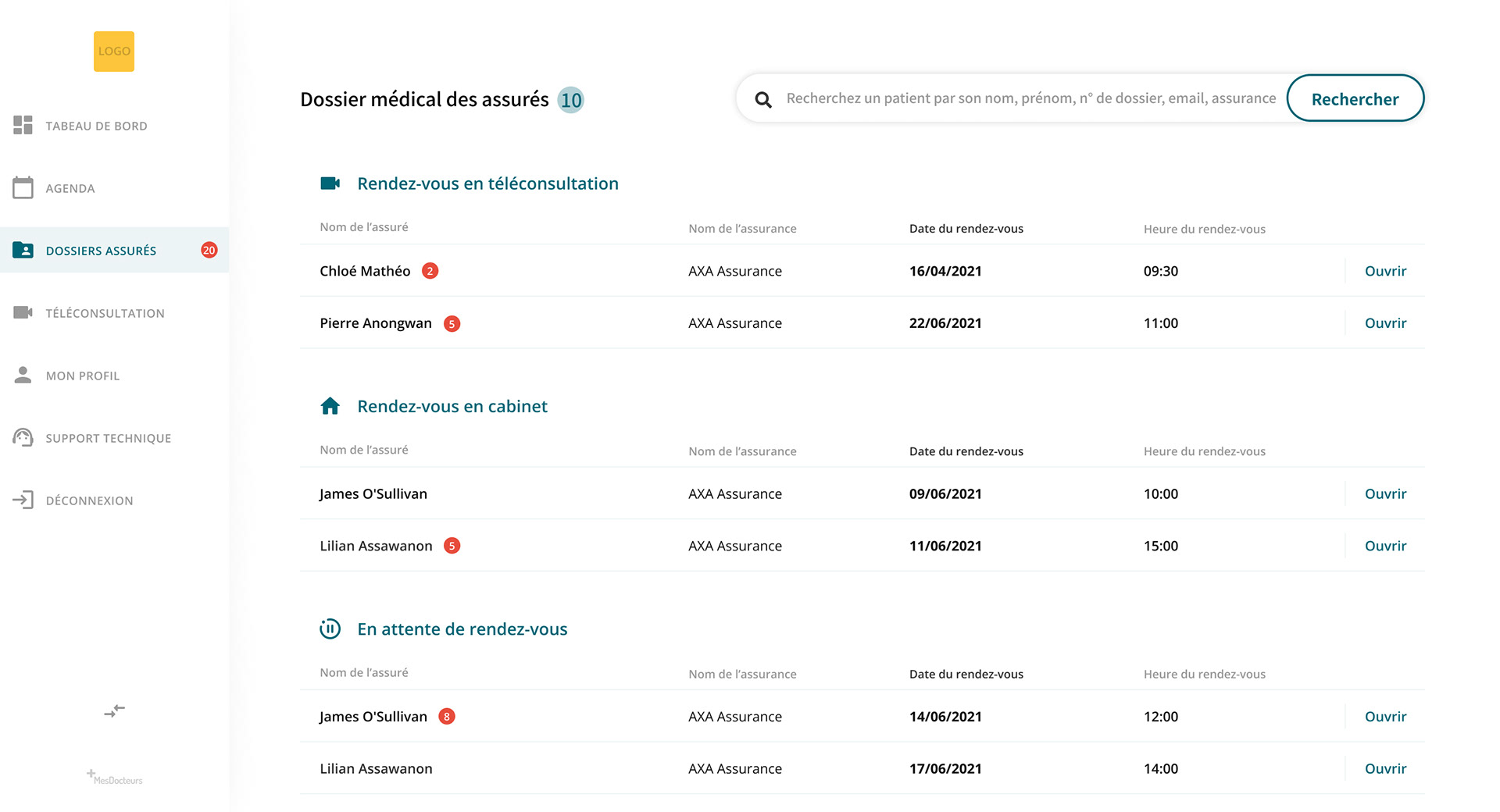Select the Dossiers assurés menu item
This screenshot has width=1500, height=812.
(x=114, y=250)
